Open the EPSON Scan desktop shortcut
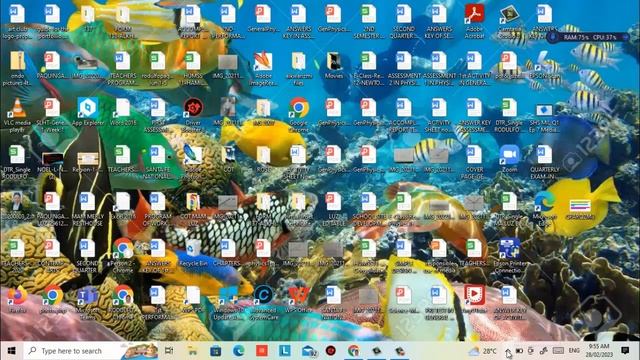640x360 pixels. (x=545, y=65)
